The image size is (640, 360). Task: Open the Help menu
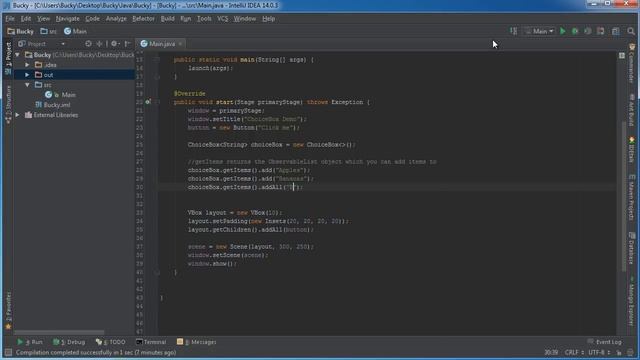tap(268, 19)
